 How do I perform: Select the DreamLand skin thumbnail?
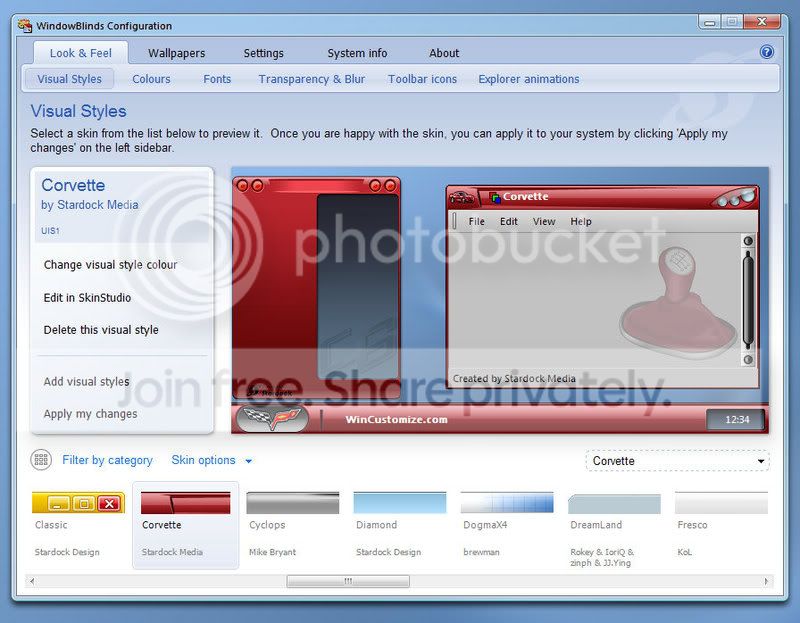click(x=614, y=528)
